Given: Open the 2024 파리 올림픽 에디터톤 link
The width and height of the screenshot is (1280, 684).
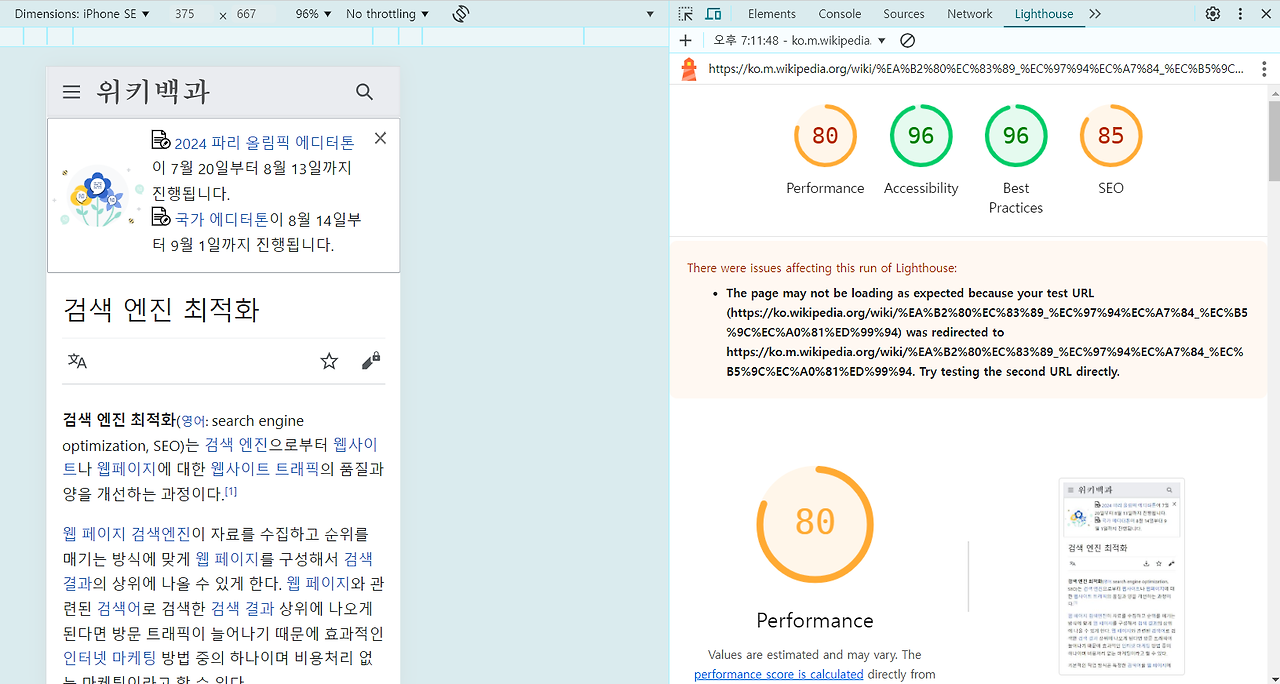Looking at the screenshot, I should point(264,143).
